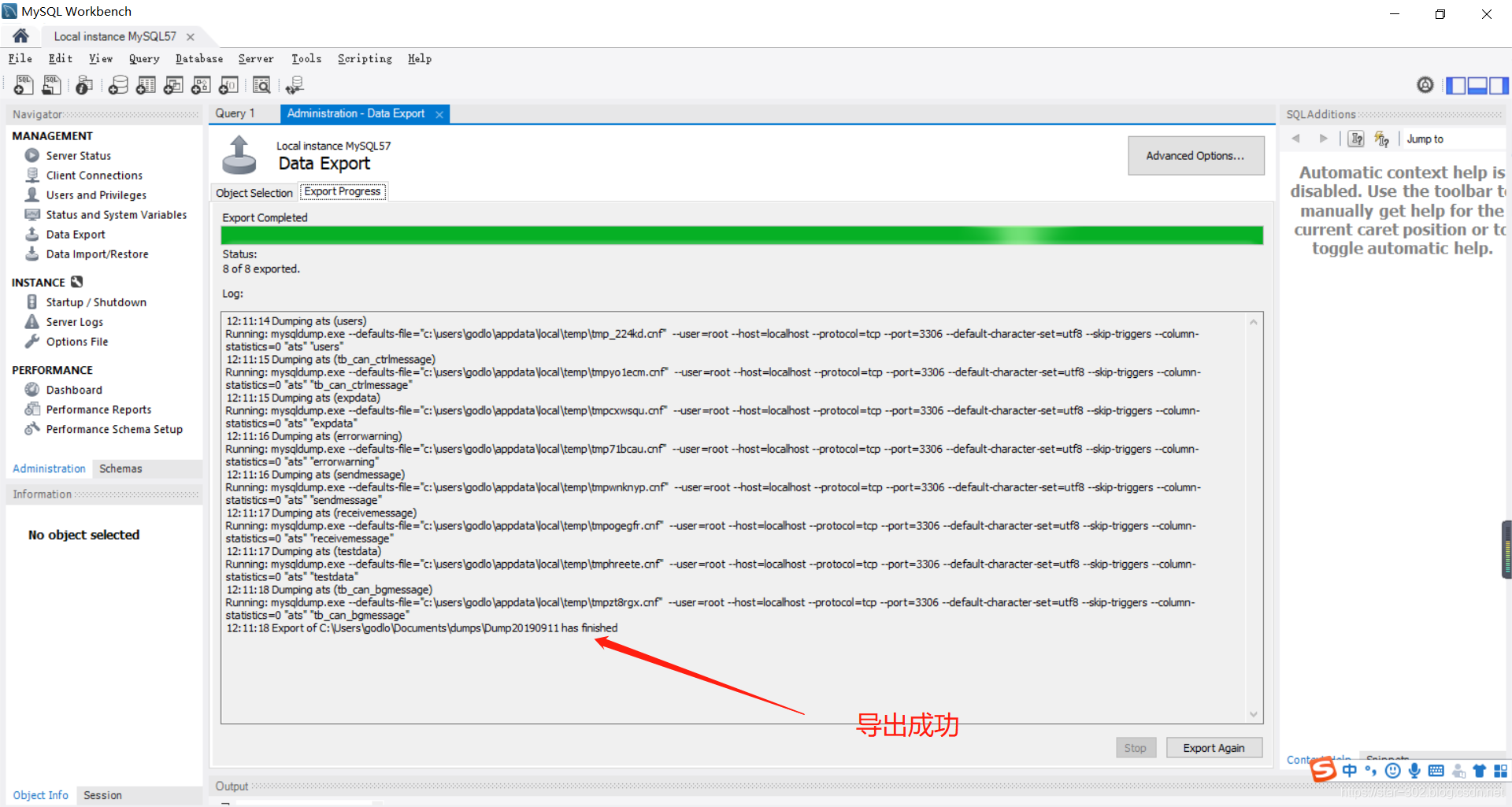
Task: Open Data Import/Restore in Navigator
Action: 96,254
